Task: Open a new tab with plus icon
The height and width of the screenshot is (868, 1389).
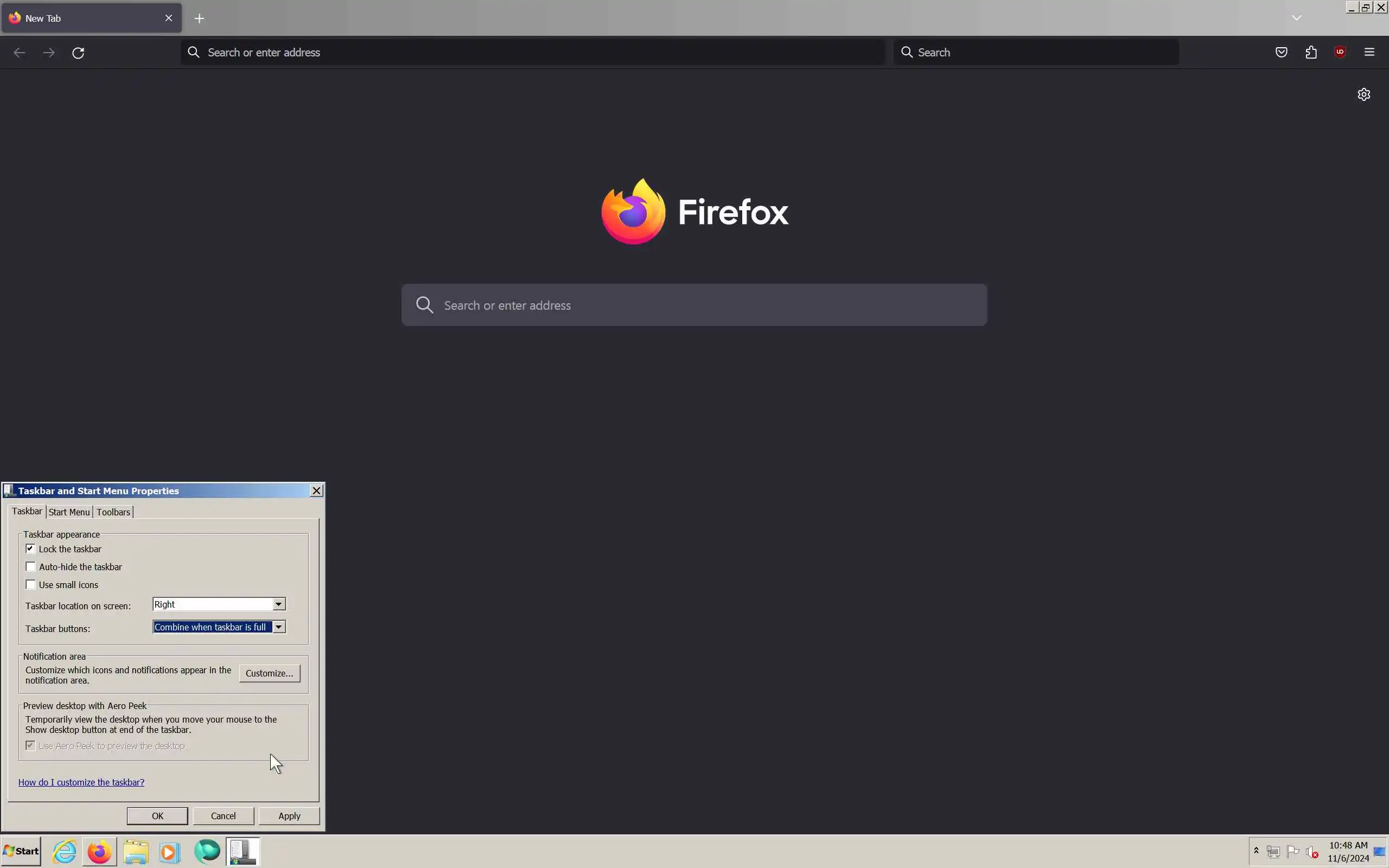Action: pyautogui.click(x=199, y=18)
